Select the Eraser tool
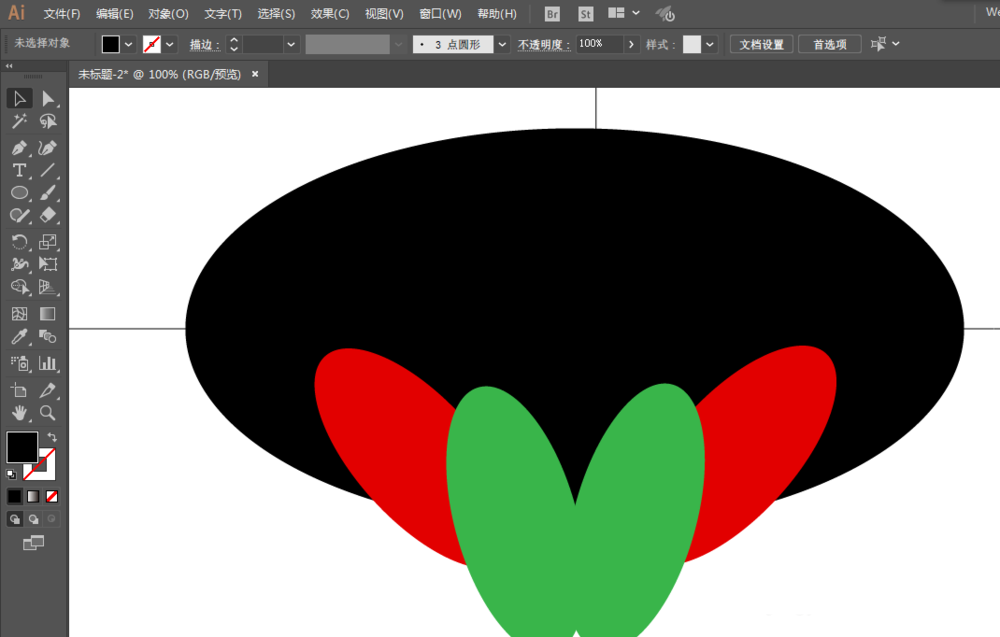This screenshot has width=1000, height=637. pos(48,215)
